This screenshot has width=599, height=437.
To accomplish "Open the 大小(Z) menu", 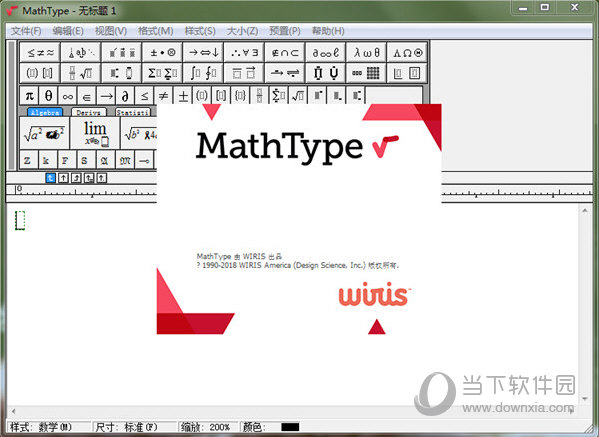I will [x=242, y=31].
